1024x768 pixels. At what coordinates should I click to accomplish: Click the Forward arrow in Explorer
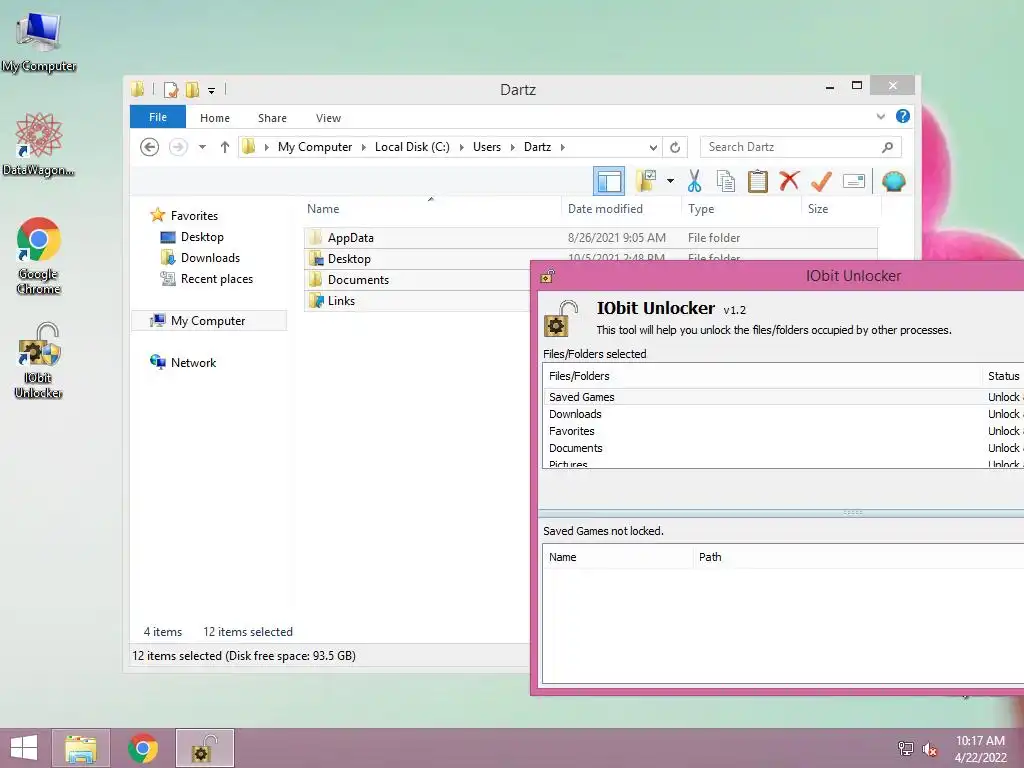178,147
